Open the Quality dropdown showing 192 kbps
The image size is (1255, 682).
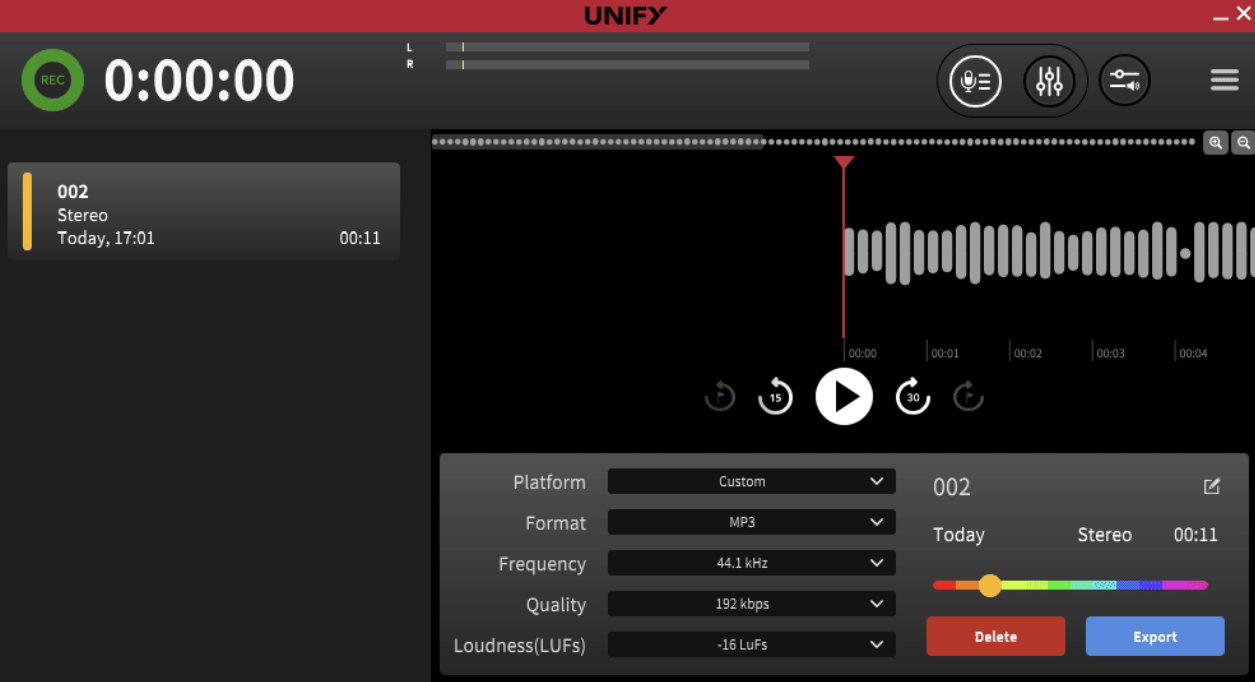pyautogui.click(x=750, y=604)
